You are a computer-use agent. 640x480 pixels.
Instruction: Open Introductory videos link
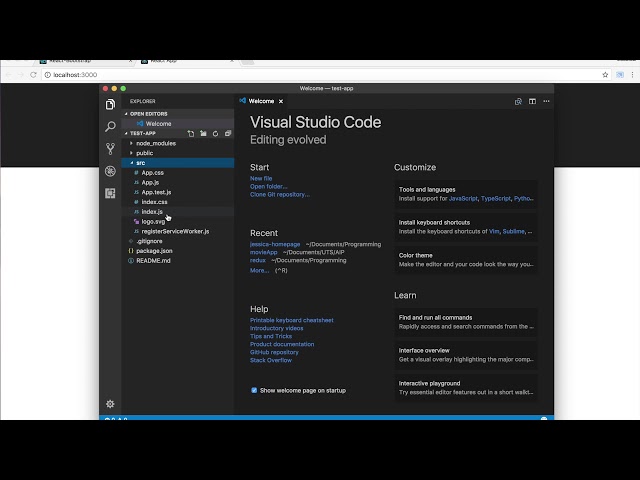tap(277, 328)
